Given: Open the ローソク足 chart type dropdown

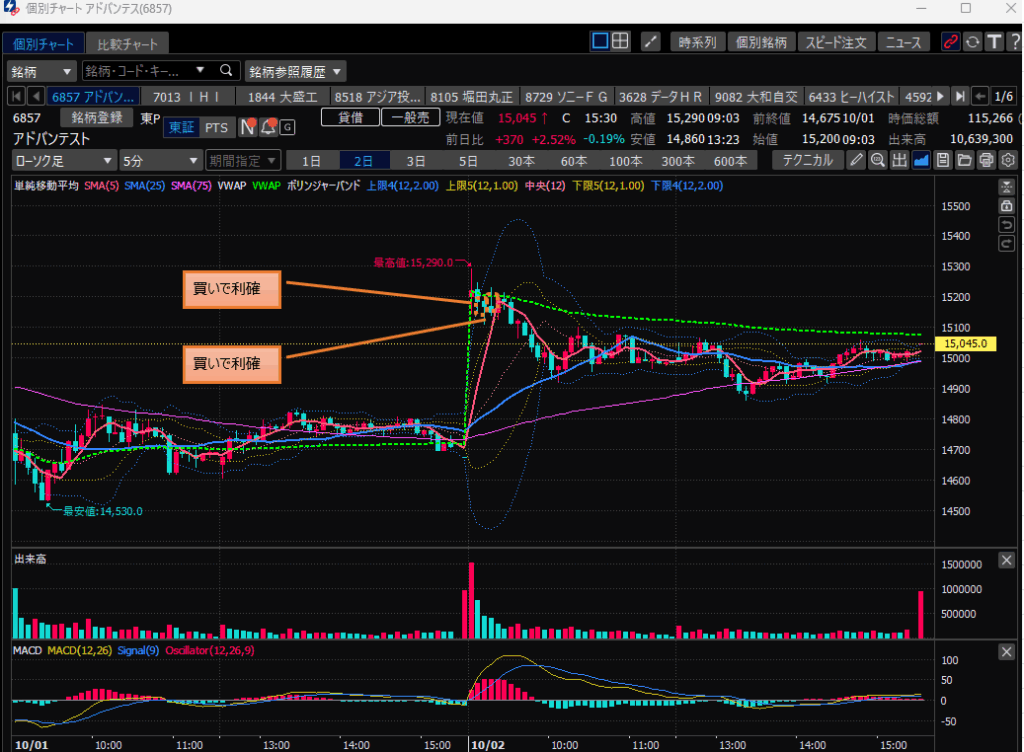Looking at the screenshot, I should tap(64, 161).
